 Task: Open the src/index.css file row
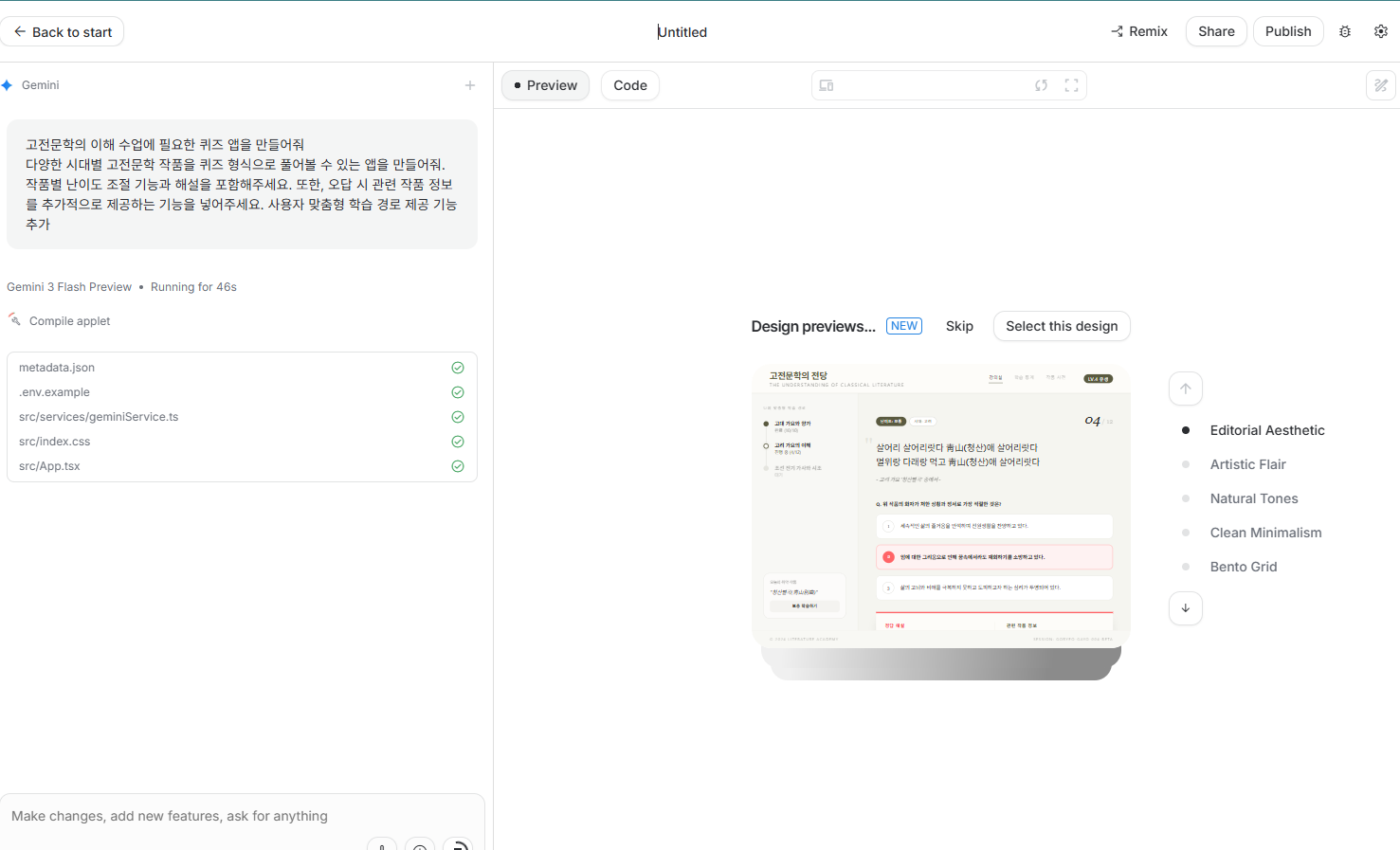[x=242, y=442]
